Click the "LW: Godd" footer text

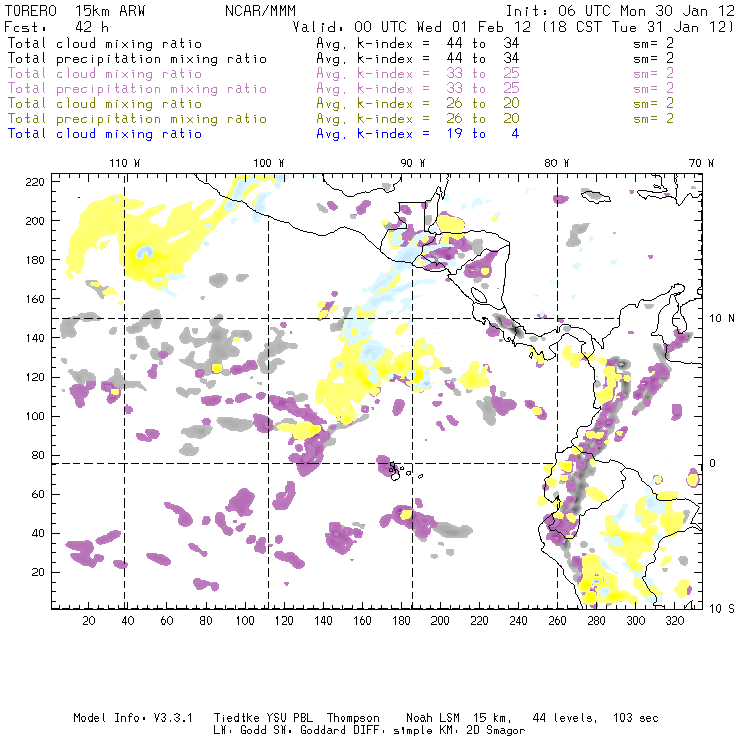pos(240,730)
